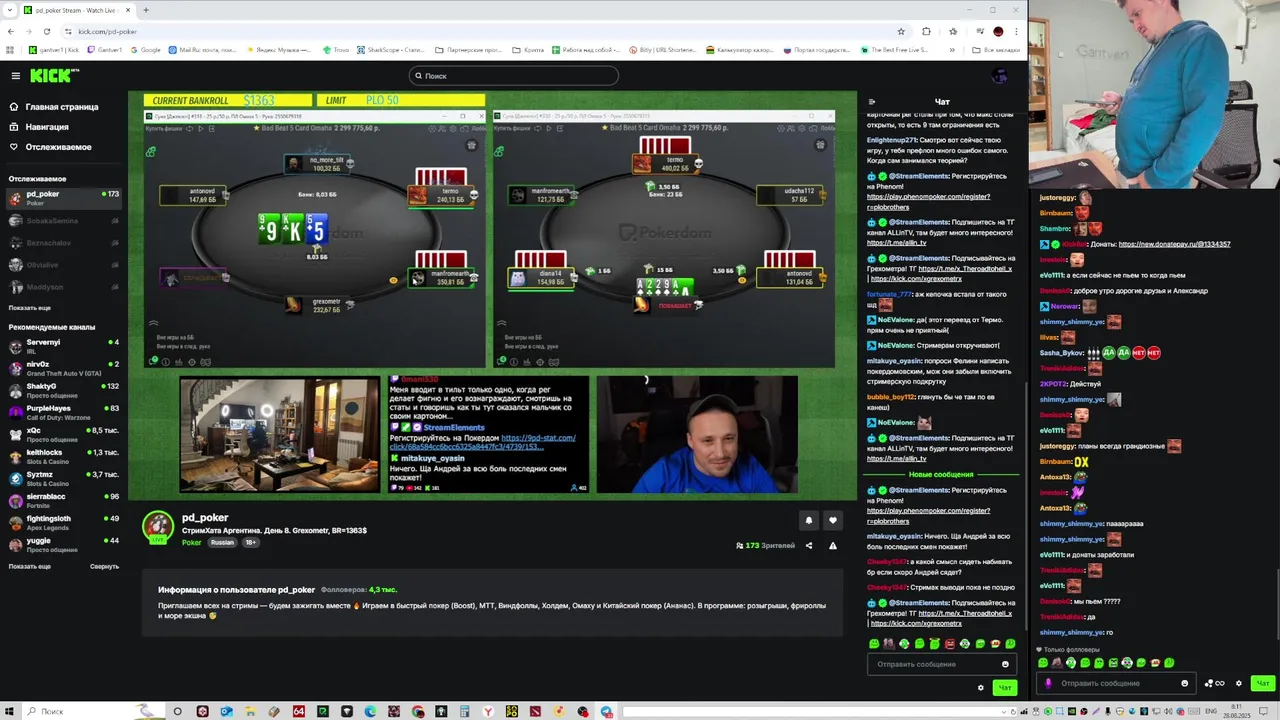Open the user avatar menu at top right of Kick
Viewport: 1280px width, 720px height.
point(998,76)
